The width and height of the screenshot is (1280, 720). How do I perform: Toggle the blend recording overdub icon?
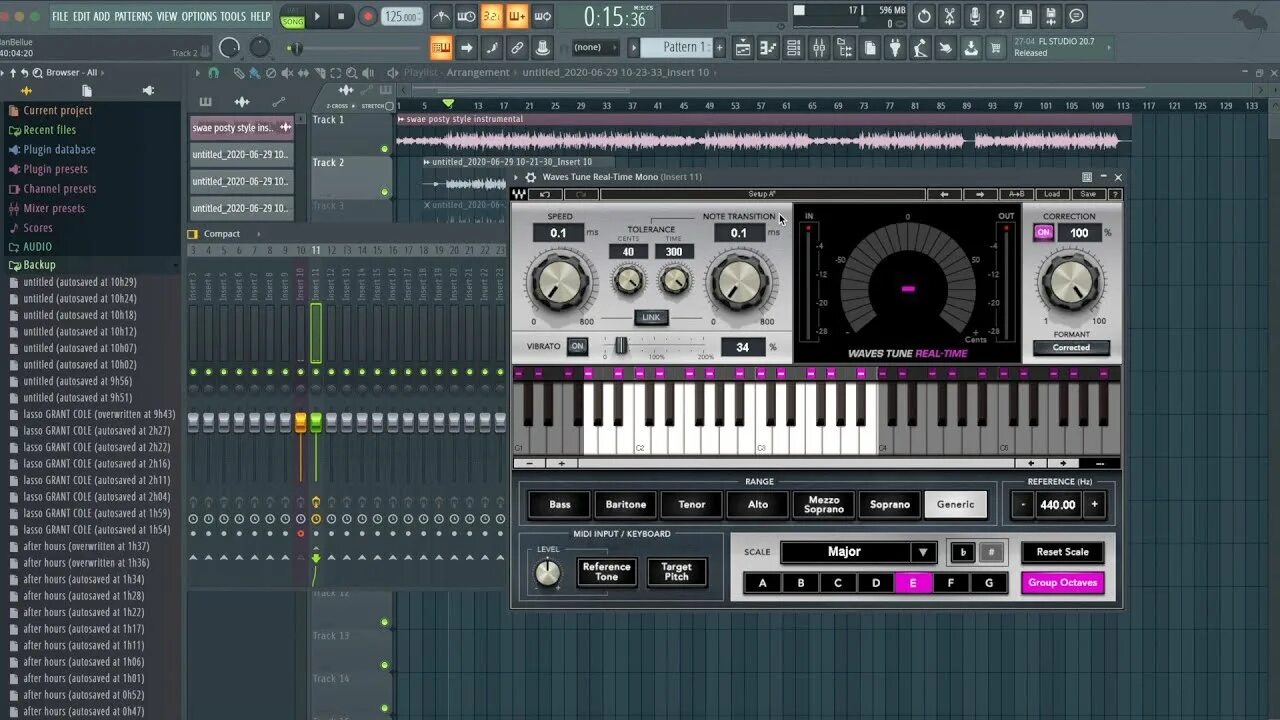(x=517, y=16)
